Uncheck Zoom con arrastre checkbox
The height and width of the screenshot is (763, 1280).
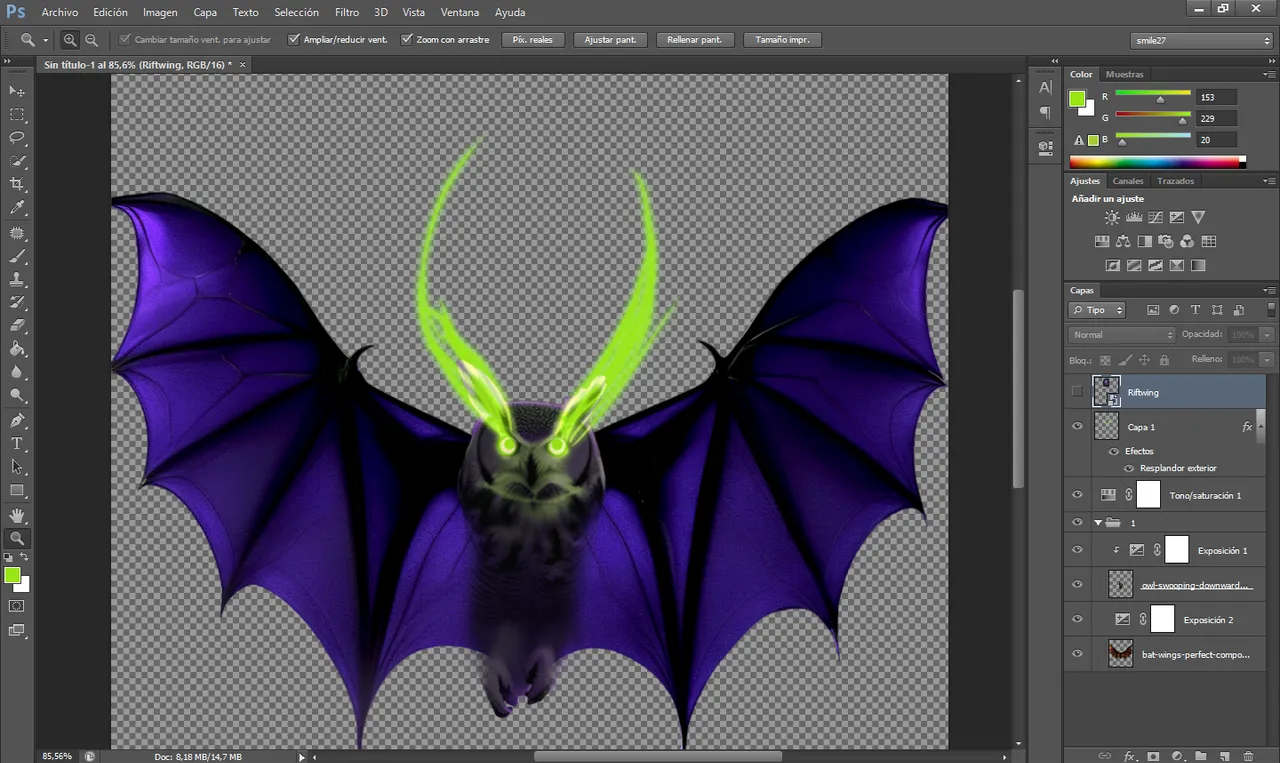pyautogui.click(x=407, y=40)
